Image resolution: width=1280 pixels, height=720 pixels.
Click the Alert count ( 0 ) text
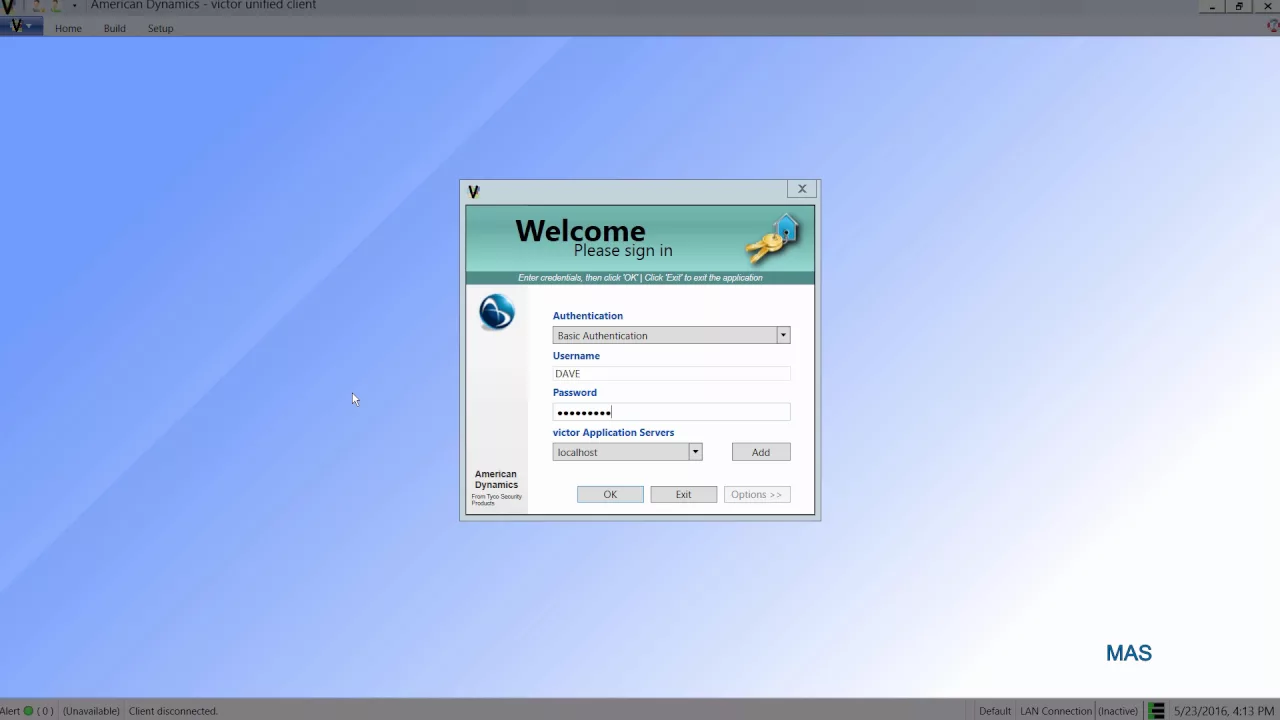pos(45,711)
